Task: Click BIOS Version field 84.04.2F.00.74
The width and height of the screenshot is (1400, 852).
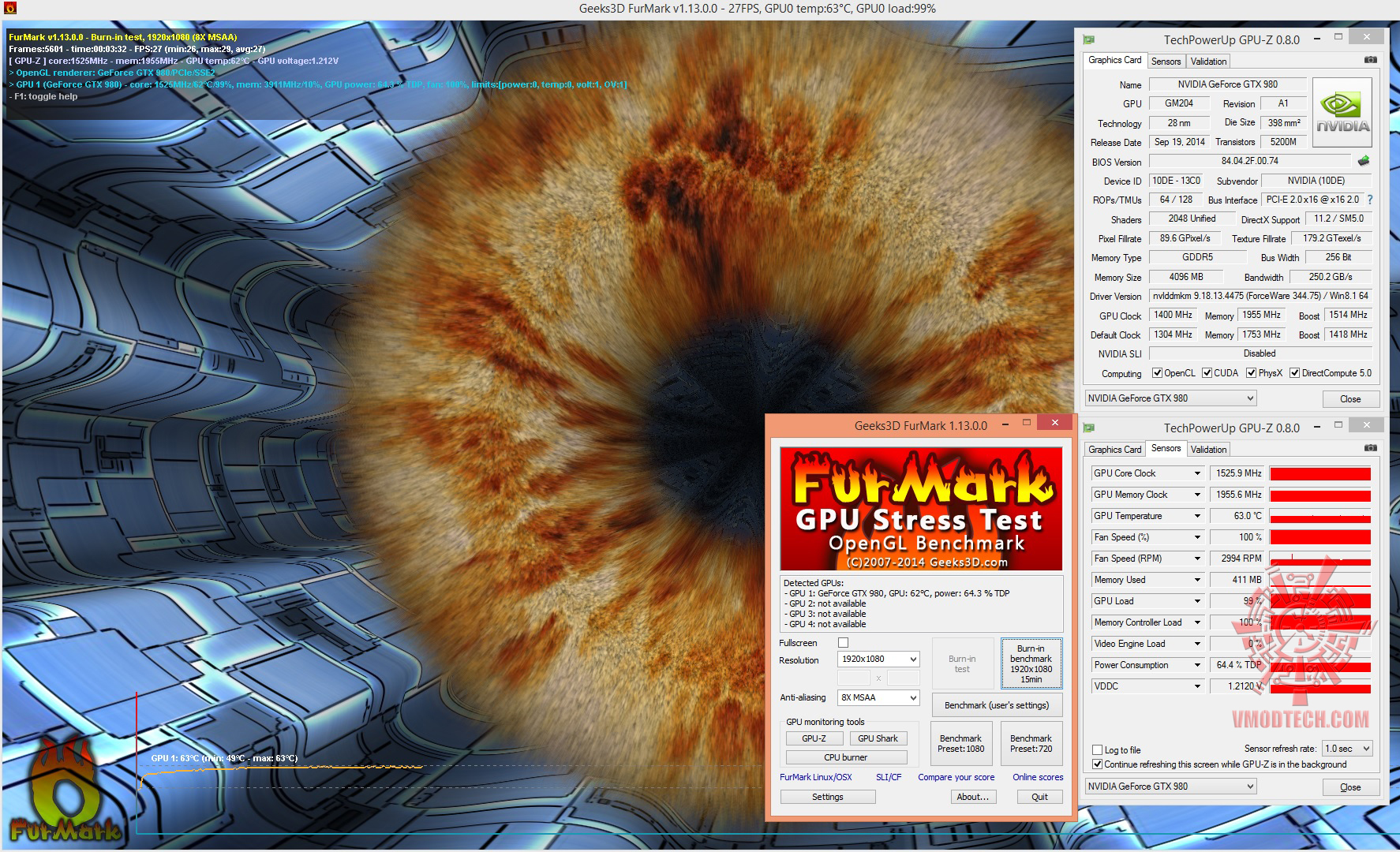Action: [x=1249, y=161]
